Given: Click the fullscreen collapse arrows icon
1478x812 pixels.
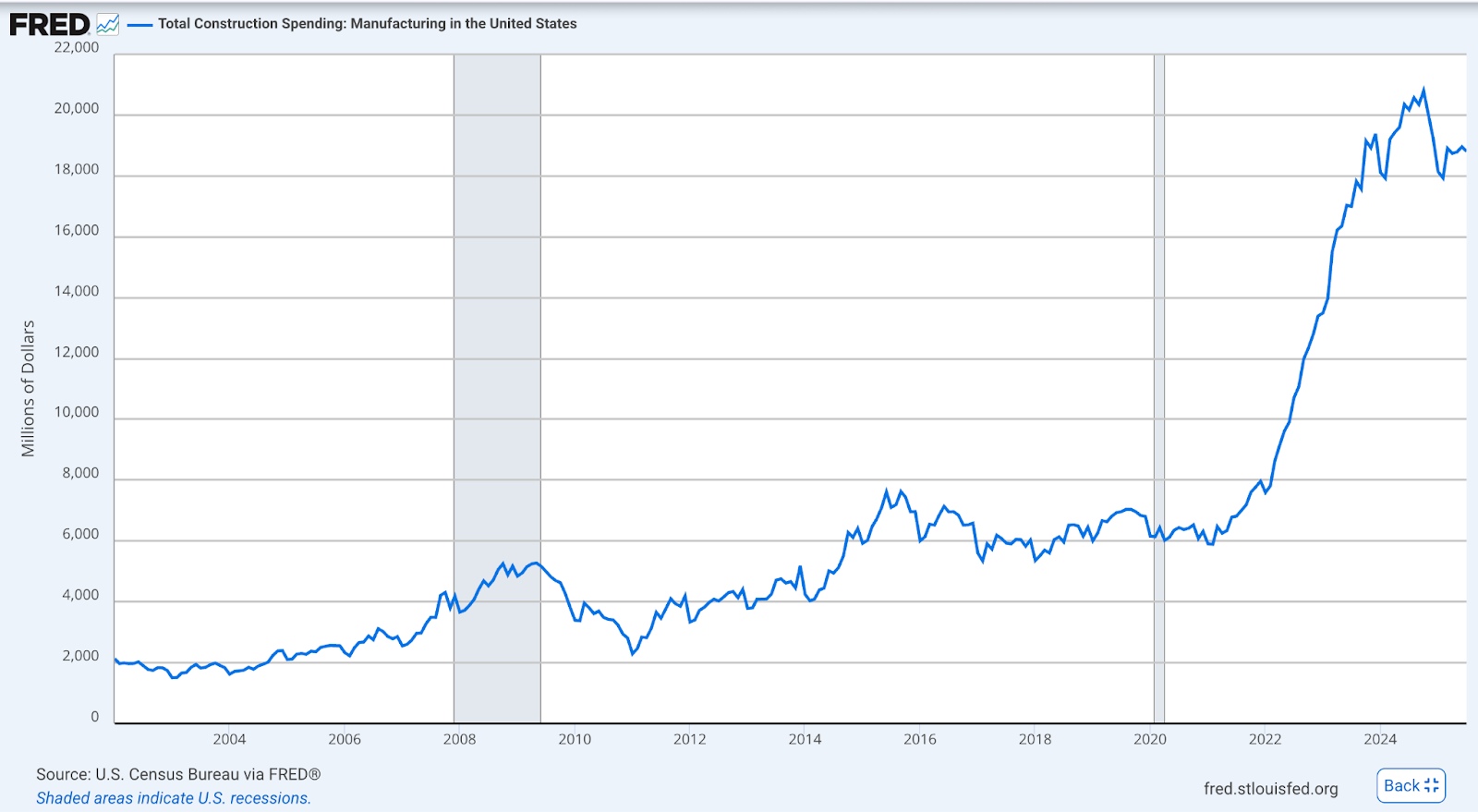Looking at the screenshot, I should tap(1431, 785).
